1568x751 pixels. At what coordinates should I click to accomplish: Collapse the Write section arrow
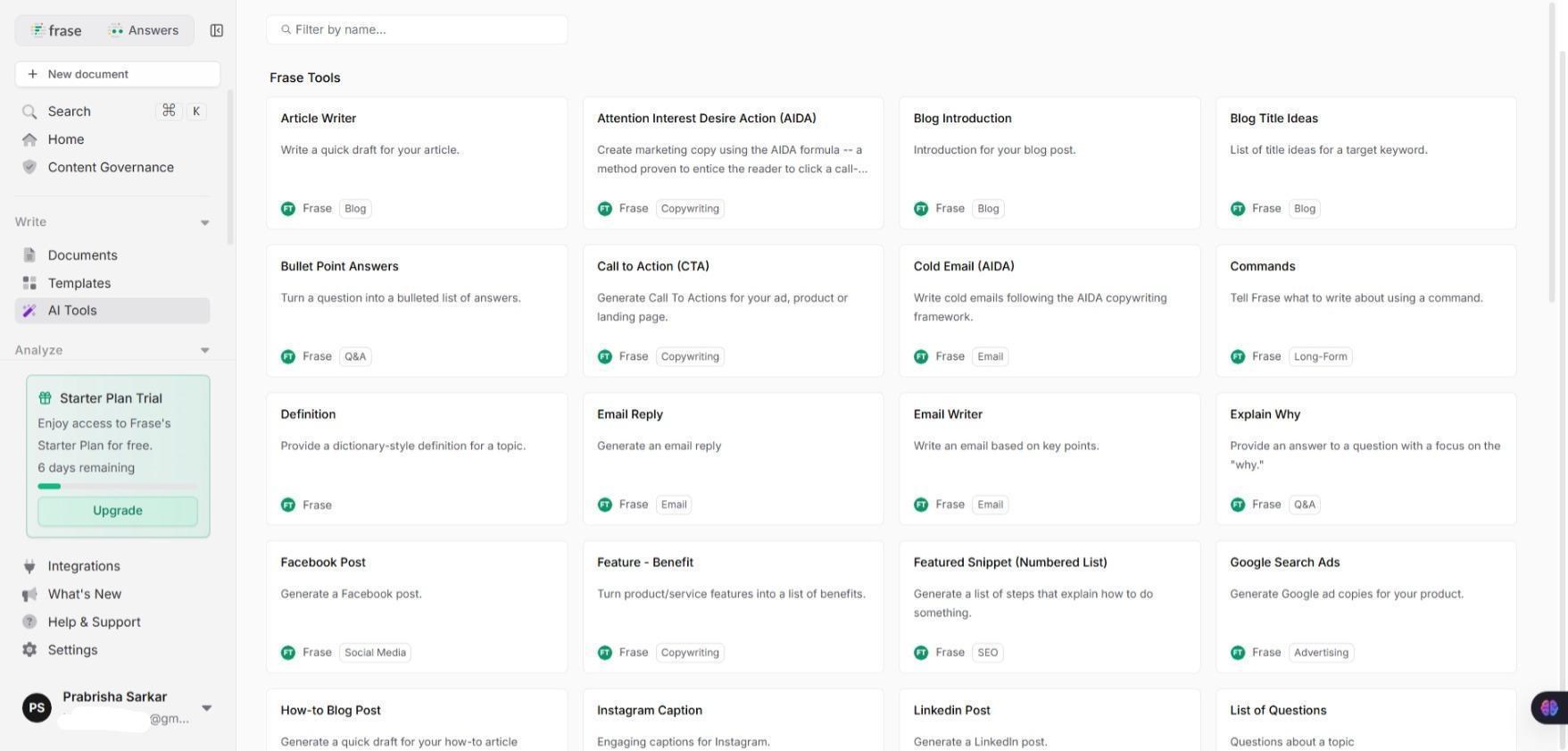(204, 222)
